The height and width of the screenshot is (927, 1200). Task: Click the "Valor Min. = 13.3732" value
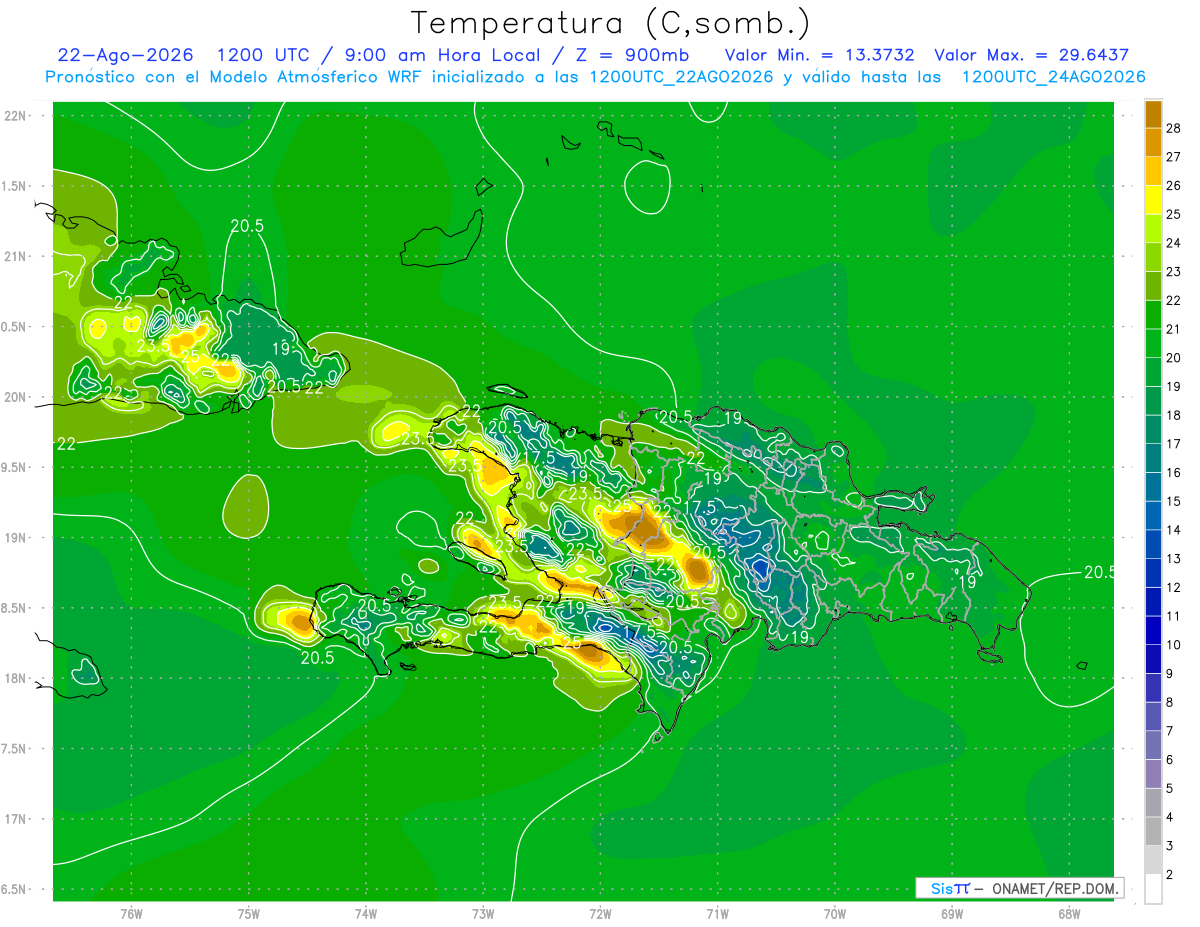[x=820, y=55]
